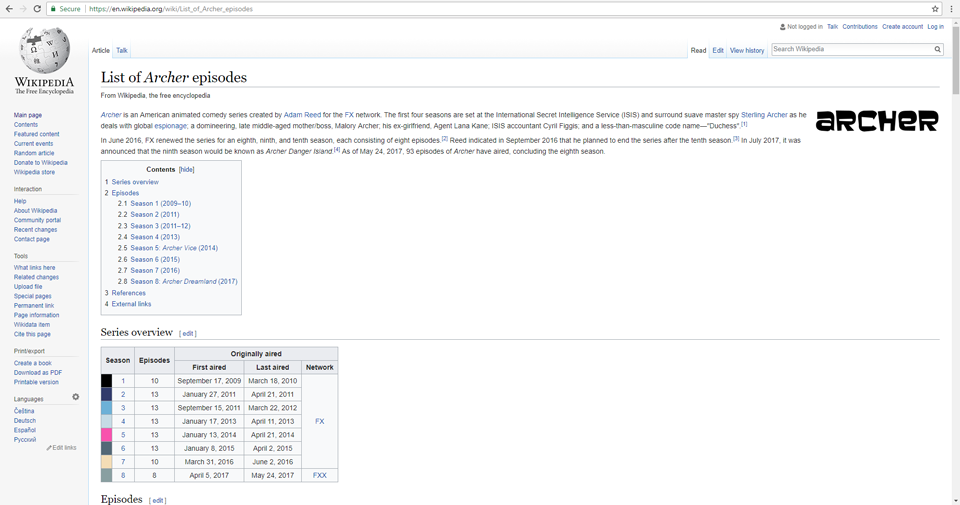The height and width of the screenshot is (505, 960).
Task: Select the Read tab
Action: (x=698, y=51)
